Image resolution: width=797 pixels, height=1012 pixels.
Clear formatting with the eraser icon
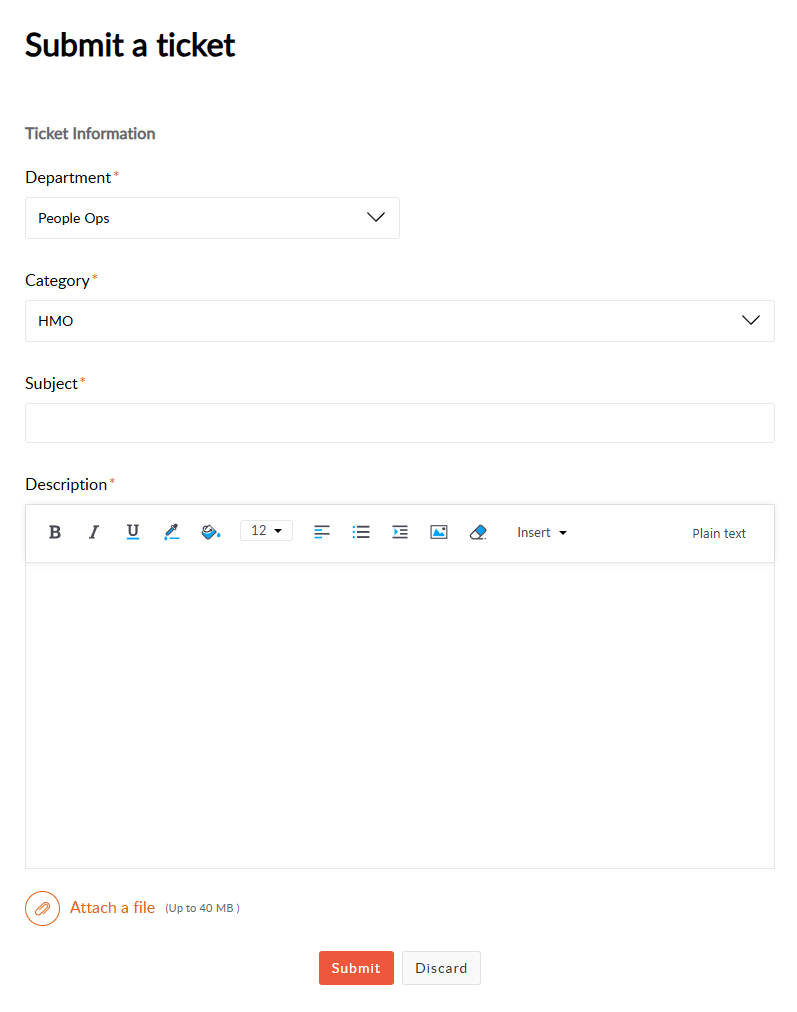pos(478,532)
